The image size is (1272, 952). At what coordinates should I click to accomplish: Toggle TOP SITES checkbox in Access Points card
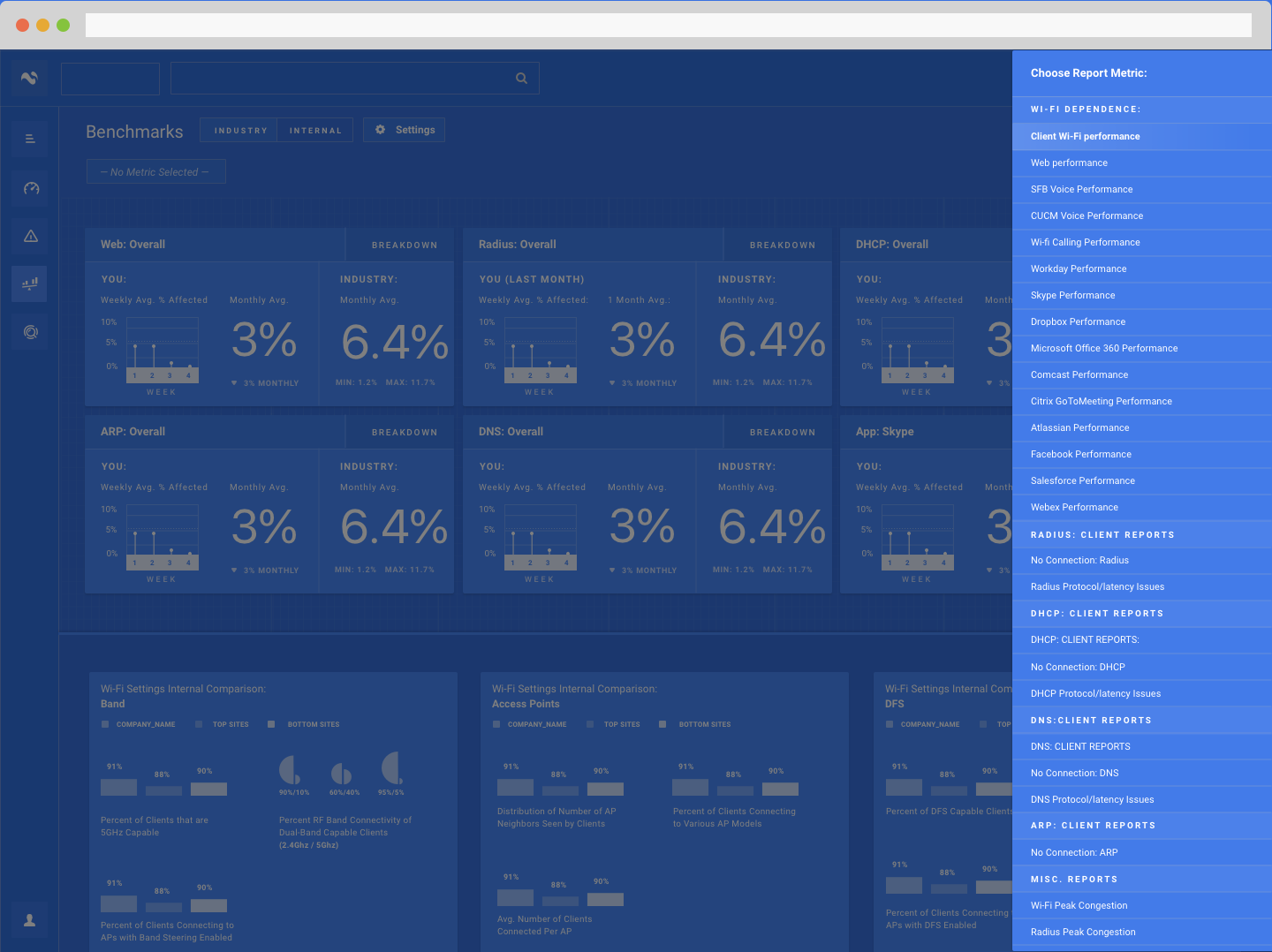[x=590, y=724]
